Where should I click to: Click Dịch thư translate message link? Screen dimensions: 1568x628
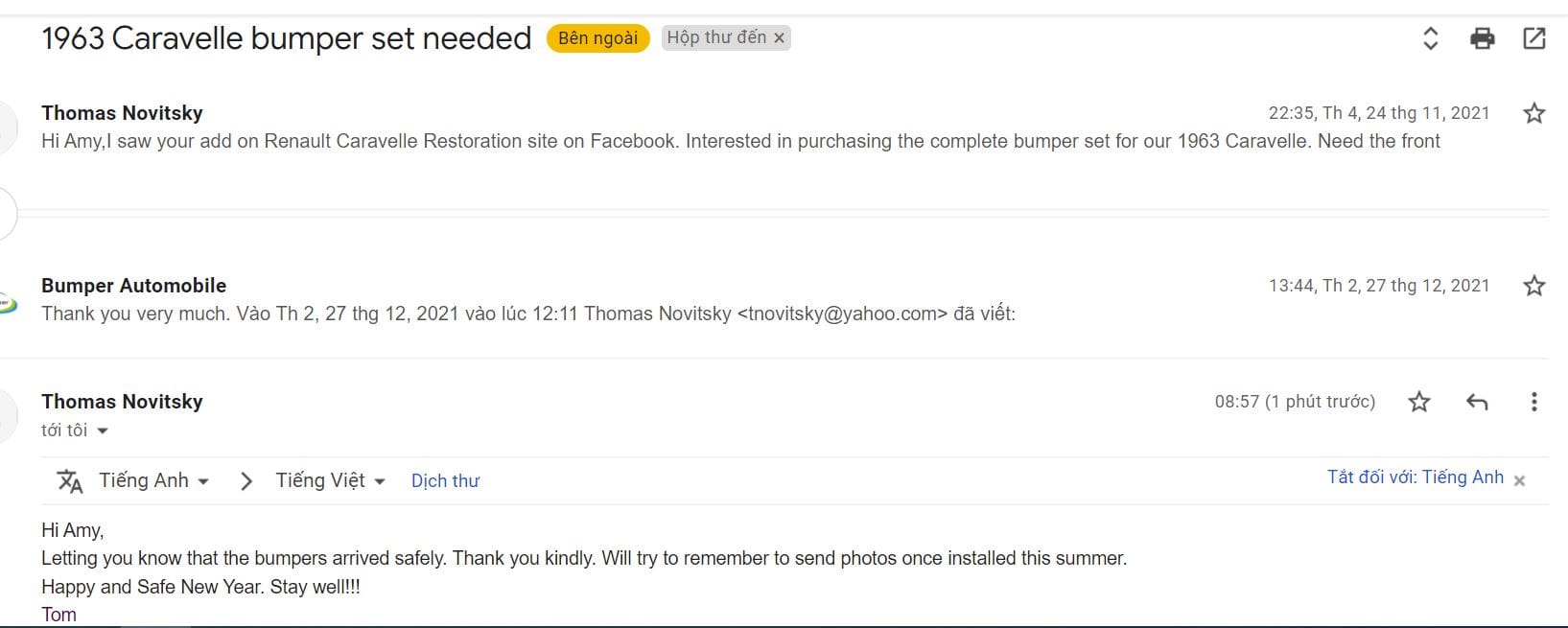445,481
